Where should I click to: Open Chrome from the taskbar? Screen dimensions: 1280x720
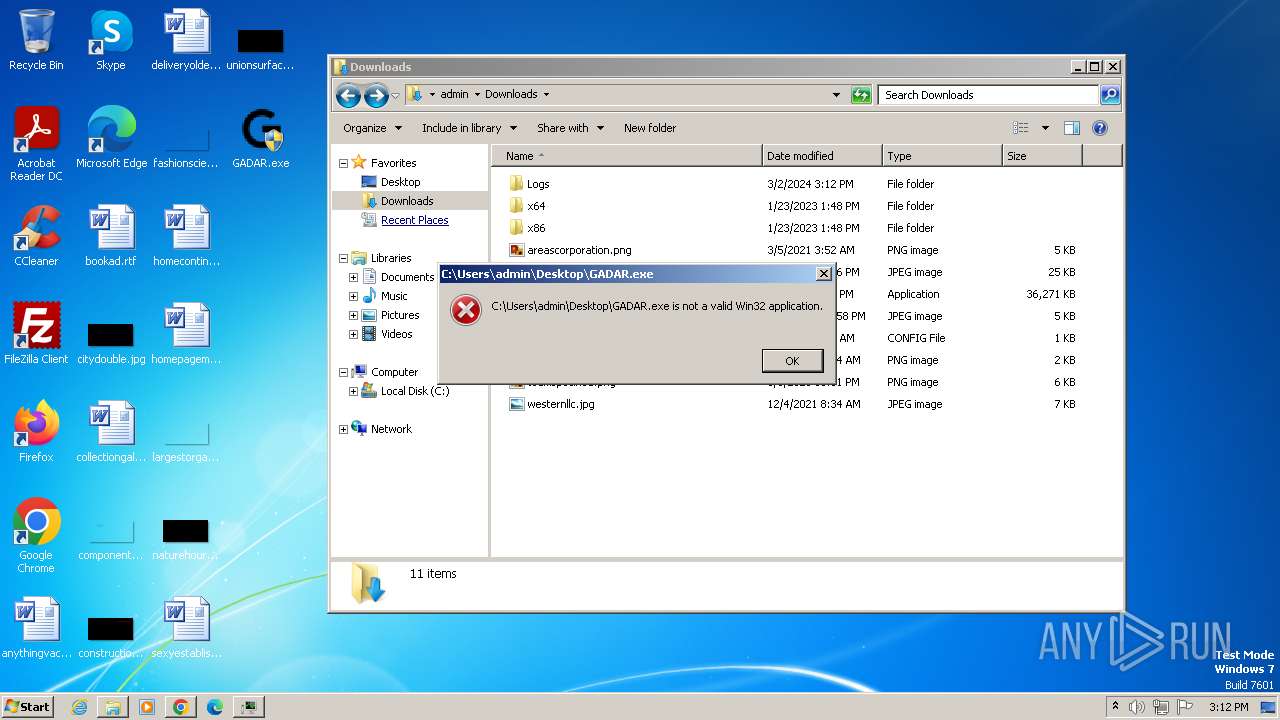[181, 707]
